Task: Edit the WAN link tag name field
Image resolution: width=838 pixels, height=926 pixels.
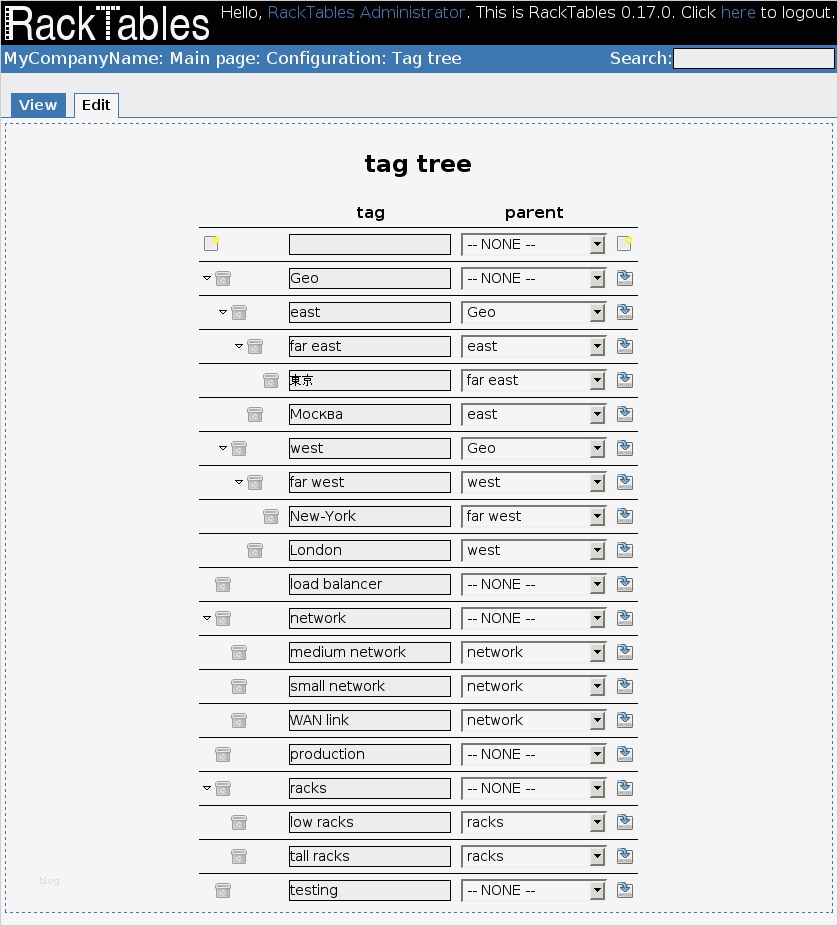Action: tap(370, 720)
